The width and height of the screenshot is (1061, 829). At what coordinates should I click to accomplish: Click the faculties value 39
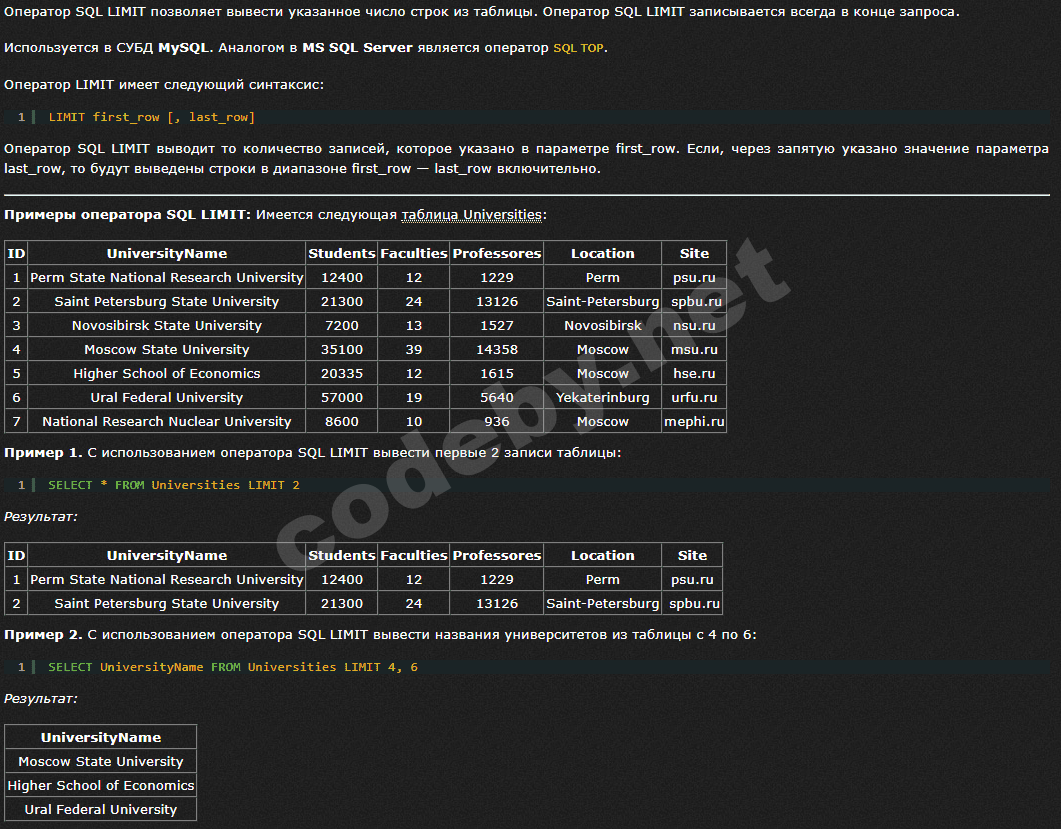click(413, 350)
